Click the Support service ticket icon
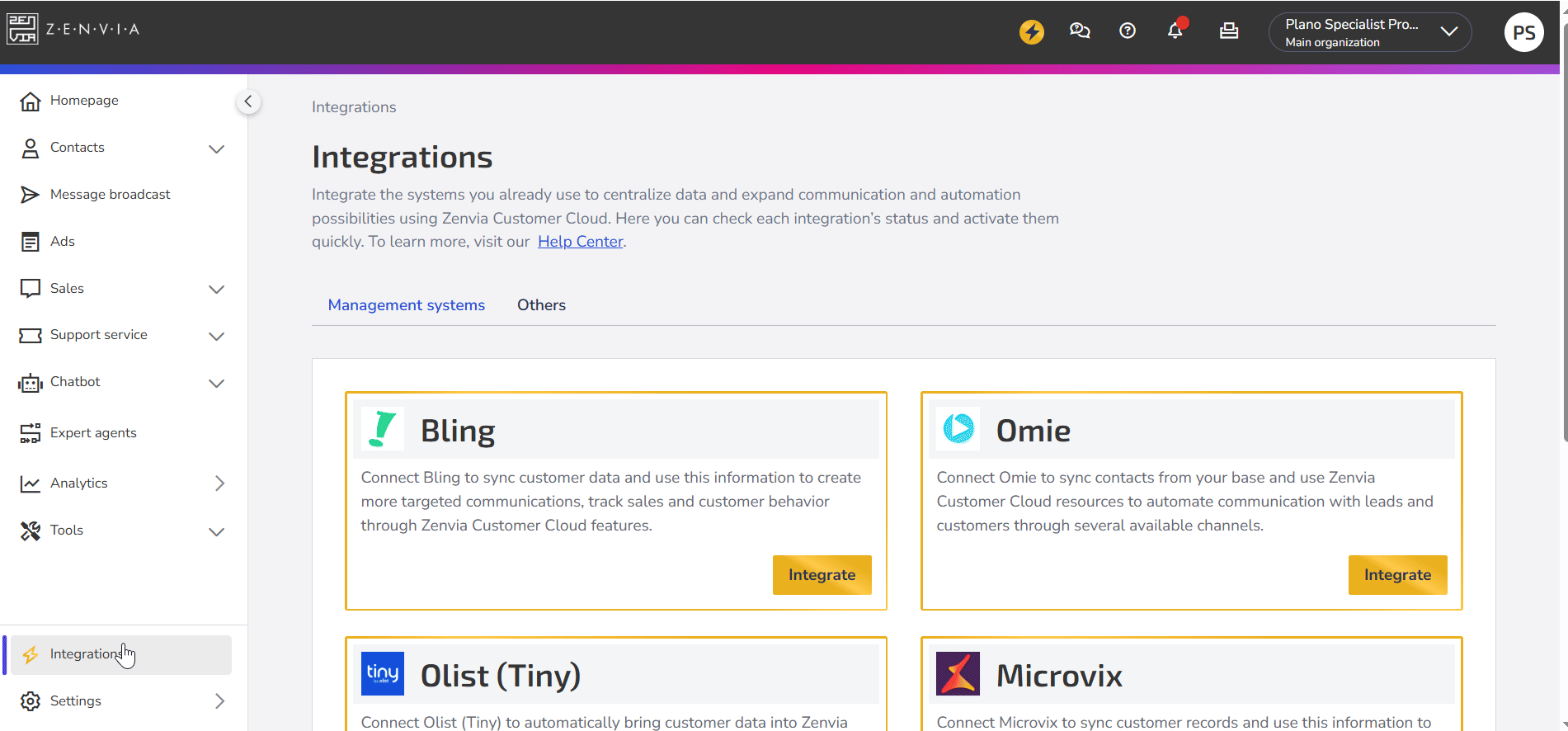 tap(31, 335)
